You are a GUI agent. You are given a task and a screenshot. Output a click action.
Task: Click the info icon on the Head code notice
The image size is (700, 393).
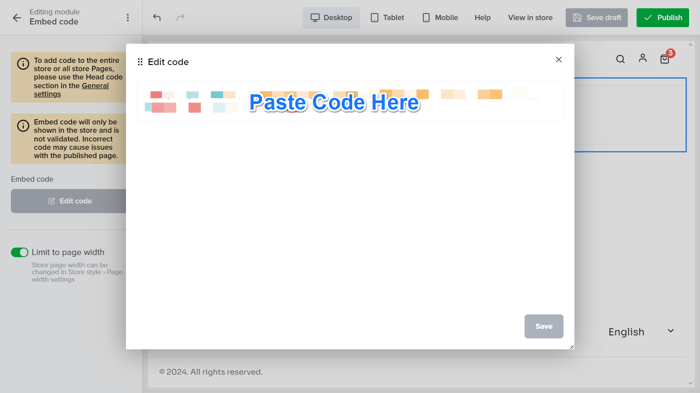[x=23, y=64]
